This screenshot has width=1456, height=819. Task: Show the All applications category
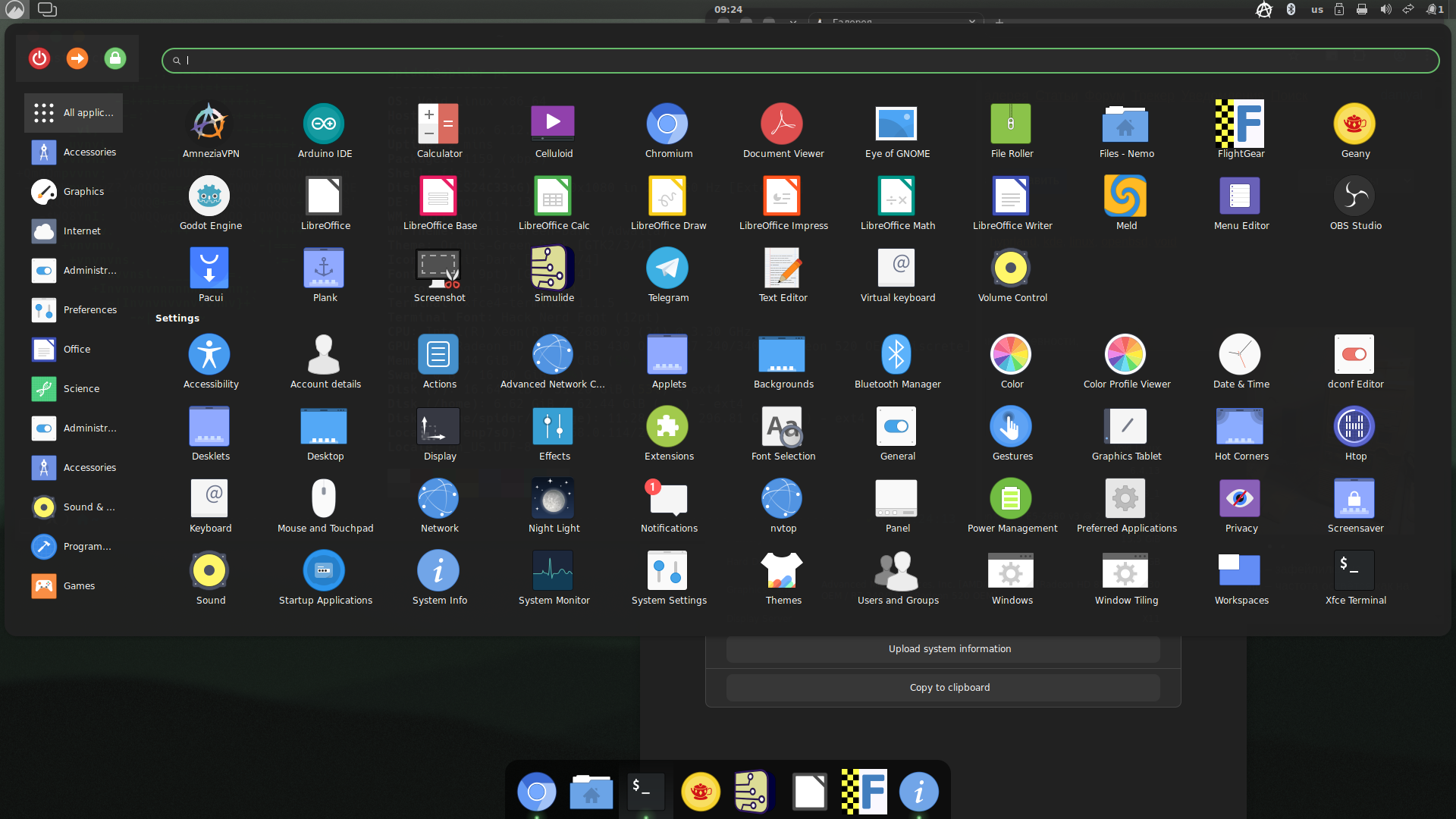pyautogui.click(x=74, y=113)
